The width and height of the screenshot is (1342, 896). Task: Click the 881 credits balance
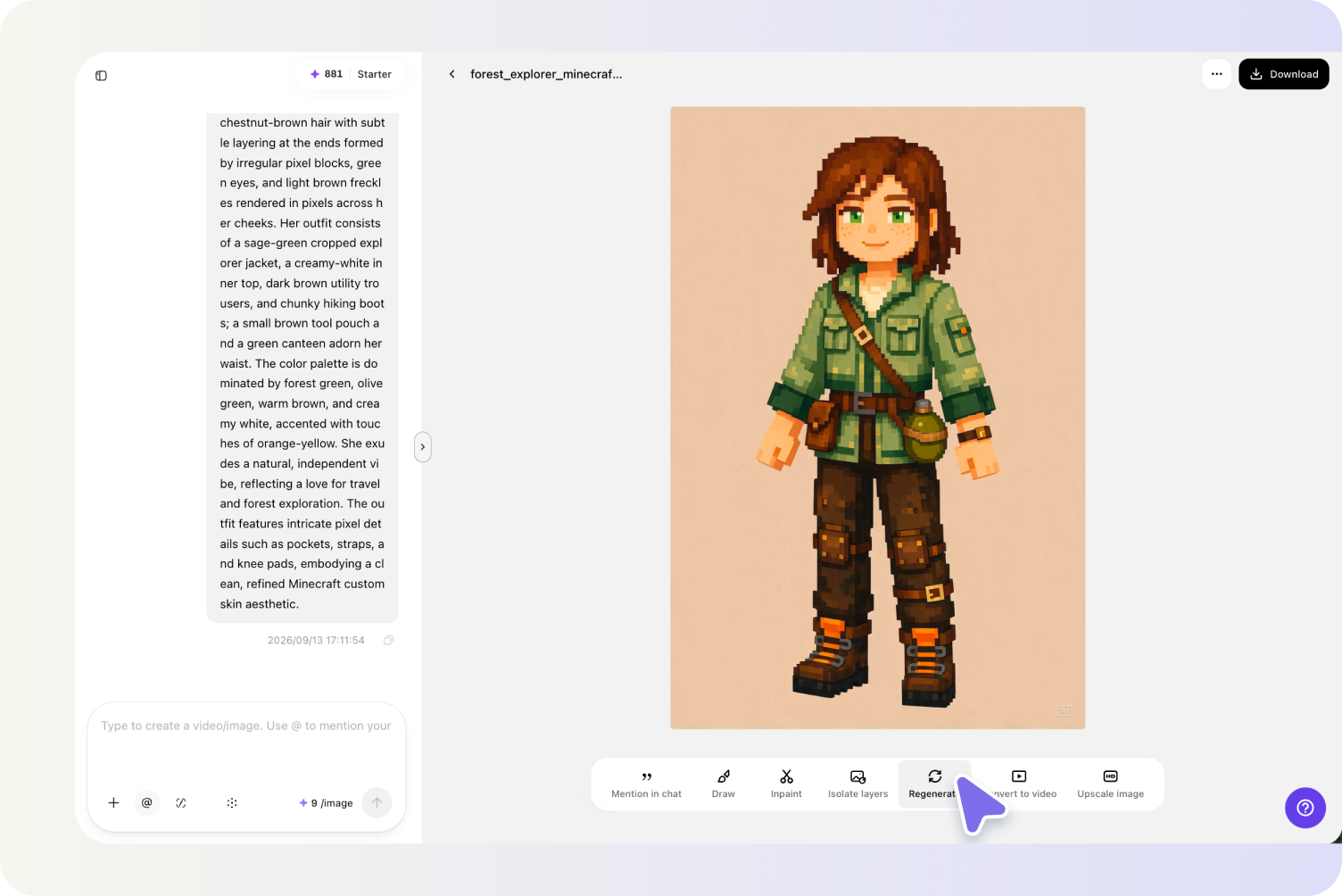(327, 74)
